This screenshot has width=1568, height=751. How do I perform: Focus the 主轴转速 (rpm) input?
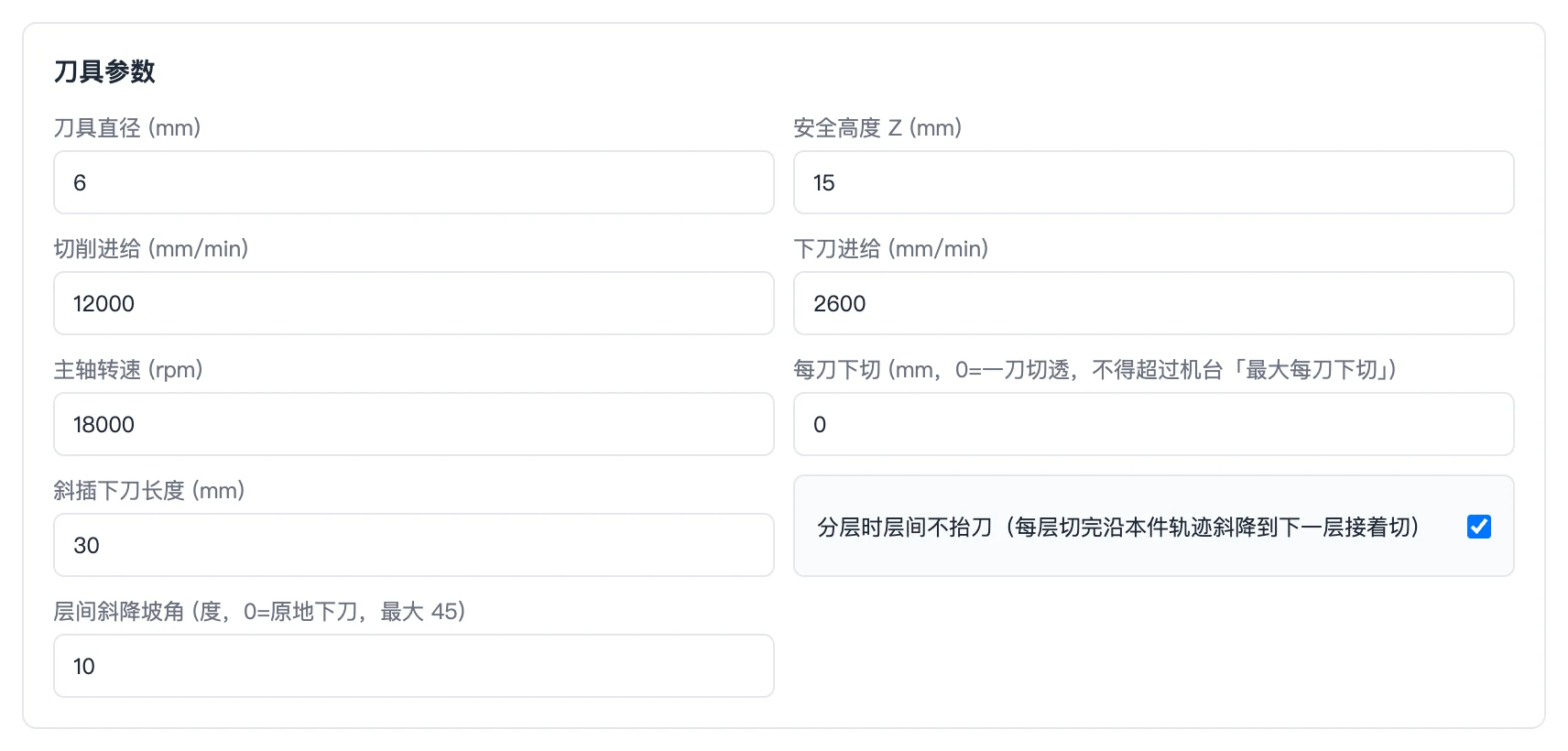click(414, 424)
